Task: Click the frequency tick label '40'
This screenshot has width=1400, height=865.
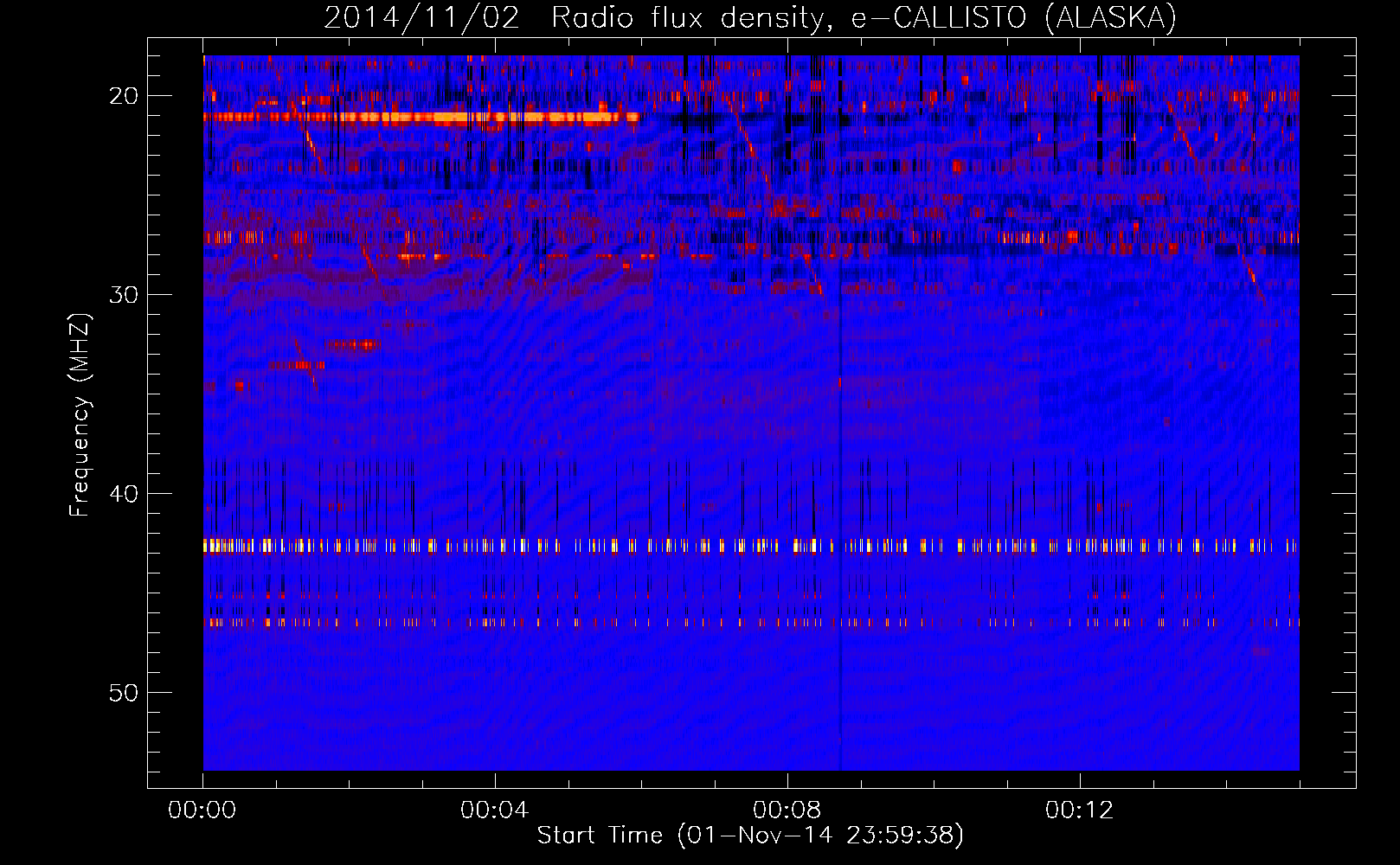Action: (124, 493)
